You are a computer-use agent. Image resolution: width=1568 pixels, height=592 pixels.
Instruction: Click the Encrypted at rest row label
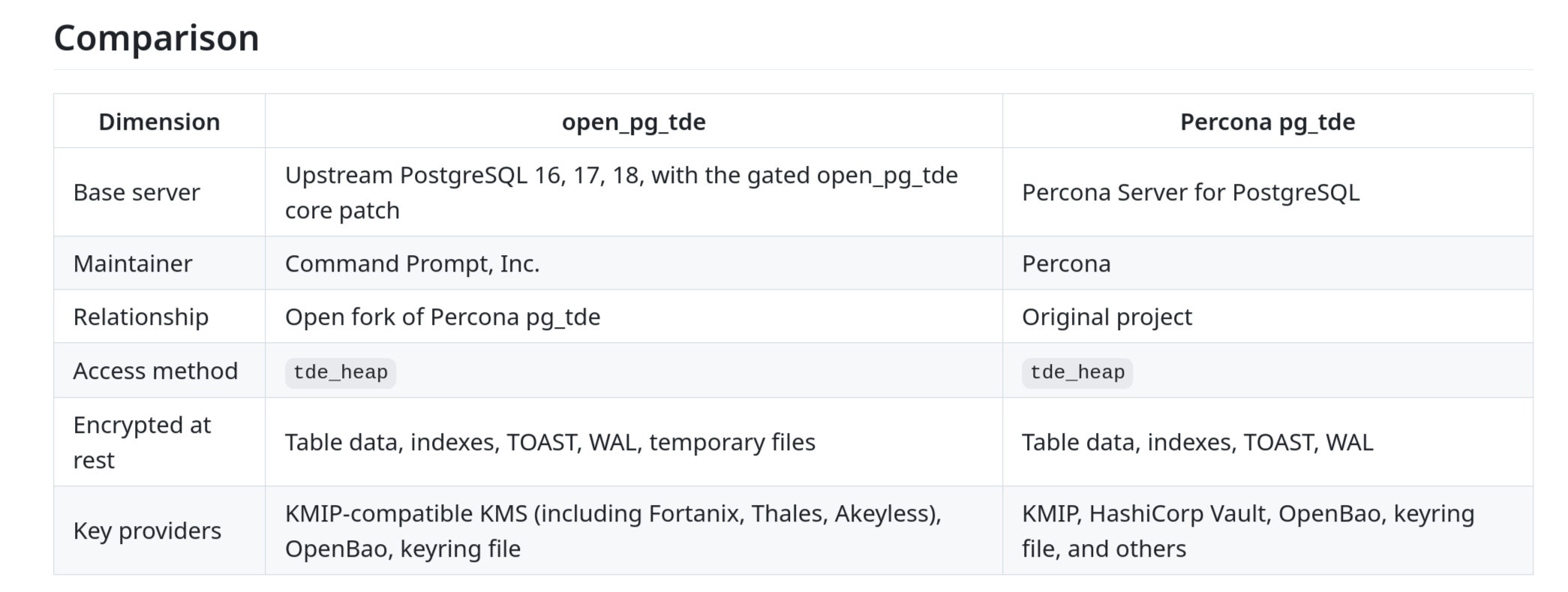pos(143,443)
